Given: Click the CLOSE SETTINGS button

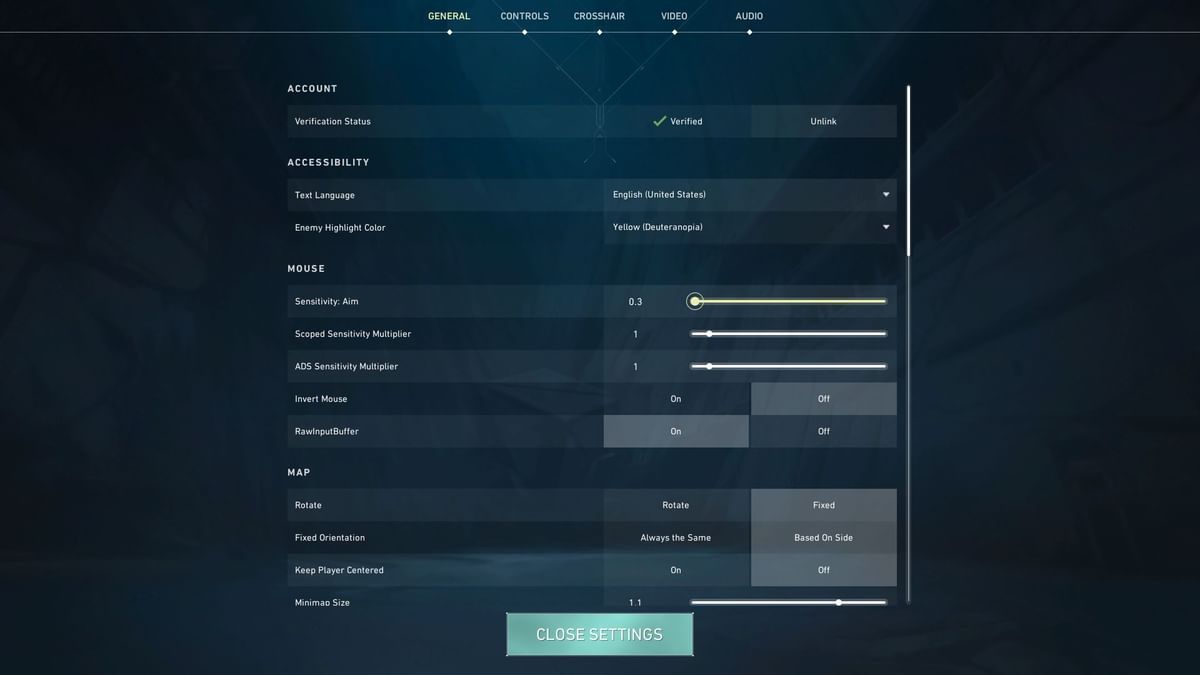Looking at the screenshot, I should click(600, 634).
